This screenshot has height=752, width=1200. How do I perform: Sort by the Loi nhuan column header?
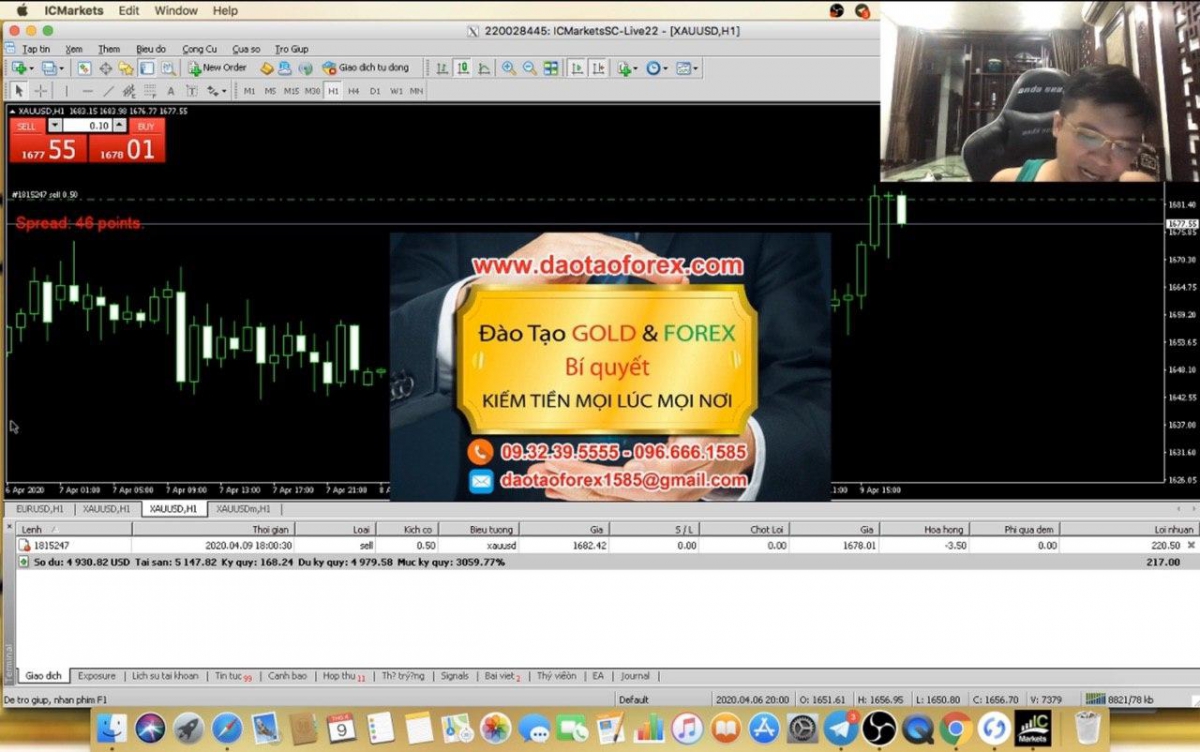pos(1129,529)
